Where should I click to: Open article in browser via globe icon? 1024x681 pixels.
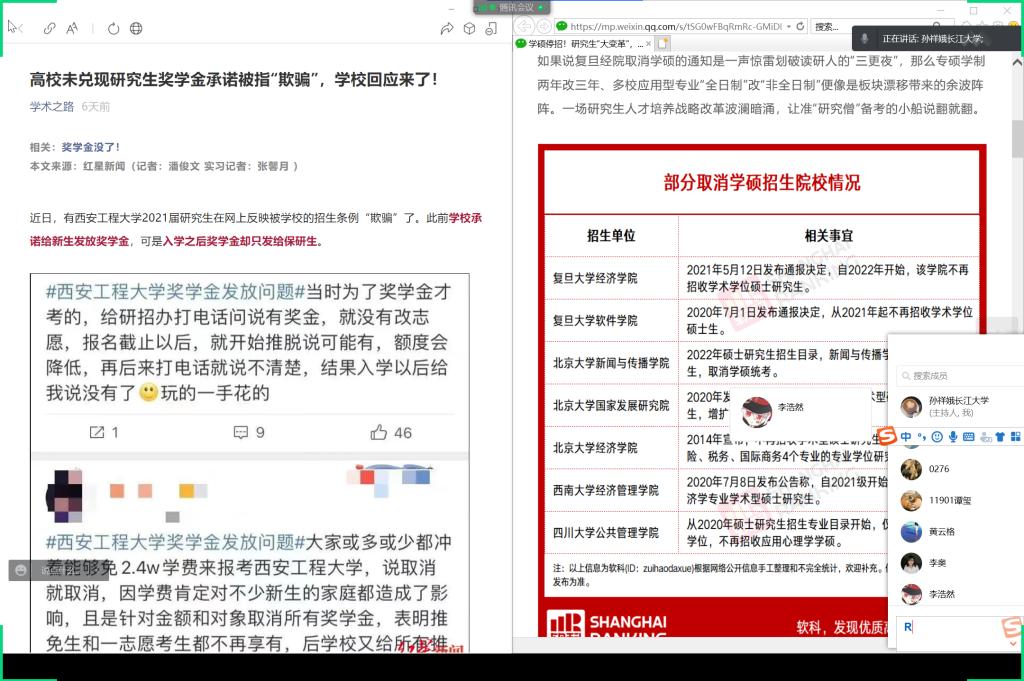[x=136, y=28]
